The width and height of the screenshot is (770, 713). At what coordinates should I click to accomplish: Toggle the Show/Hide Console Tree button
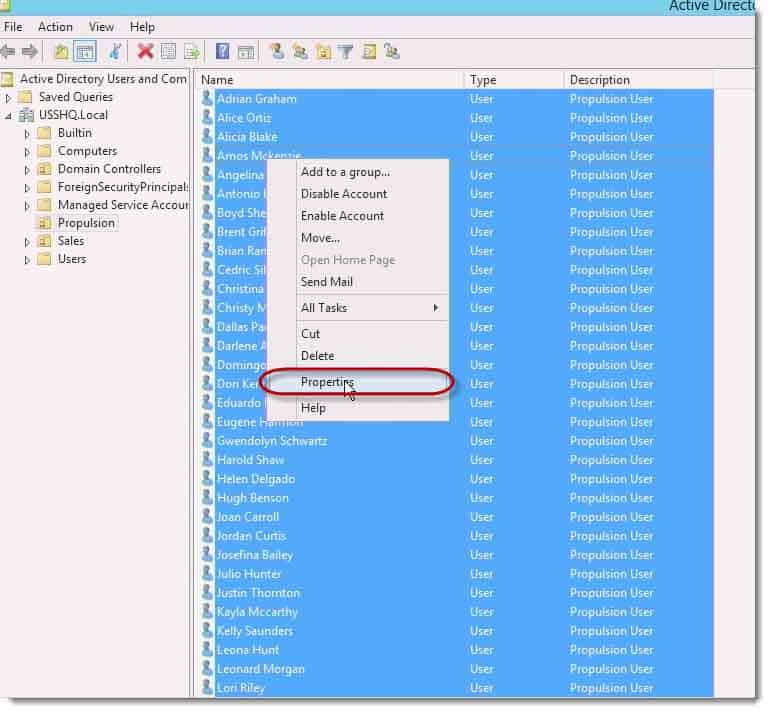coord(84,52)
